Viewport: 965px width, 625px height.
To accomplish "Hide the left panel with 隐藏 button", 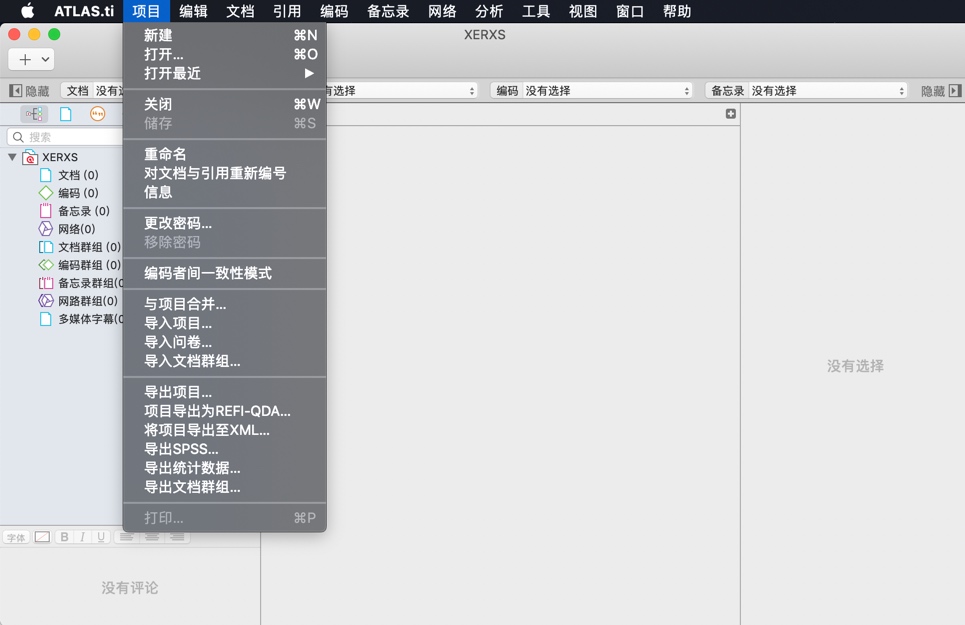I will coord(29,91).
